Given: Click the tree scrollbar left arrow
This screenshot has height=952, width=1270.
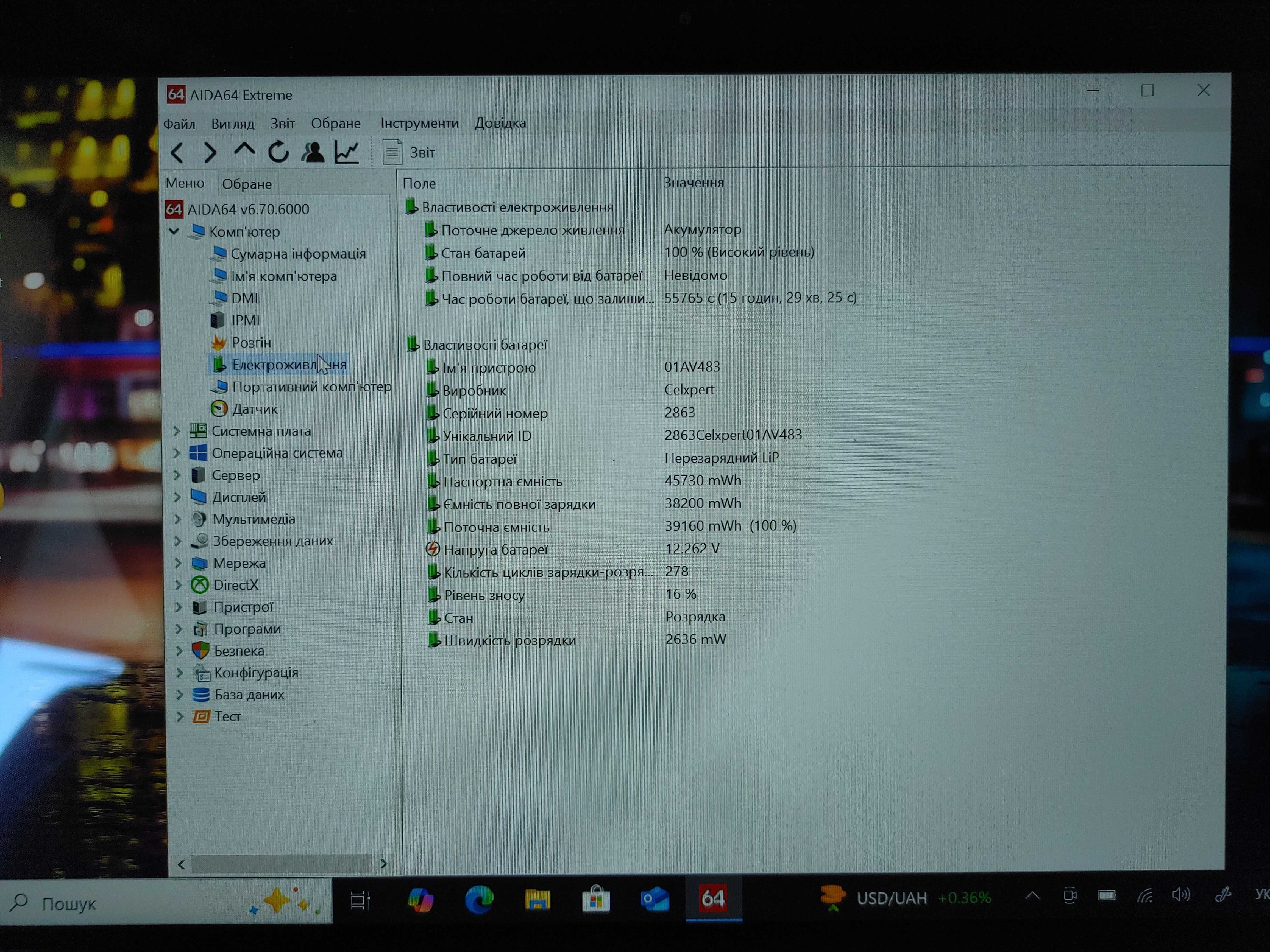Looking at the screenshot, I should pos(182,864).
